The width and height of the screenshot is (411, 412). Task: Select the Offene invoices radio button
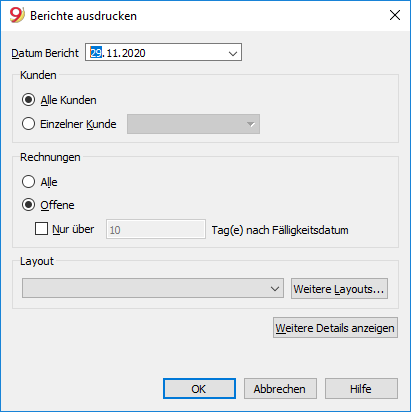coord(28,205)
